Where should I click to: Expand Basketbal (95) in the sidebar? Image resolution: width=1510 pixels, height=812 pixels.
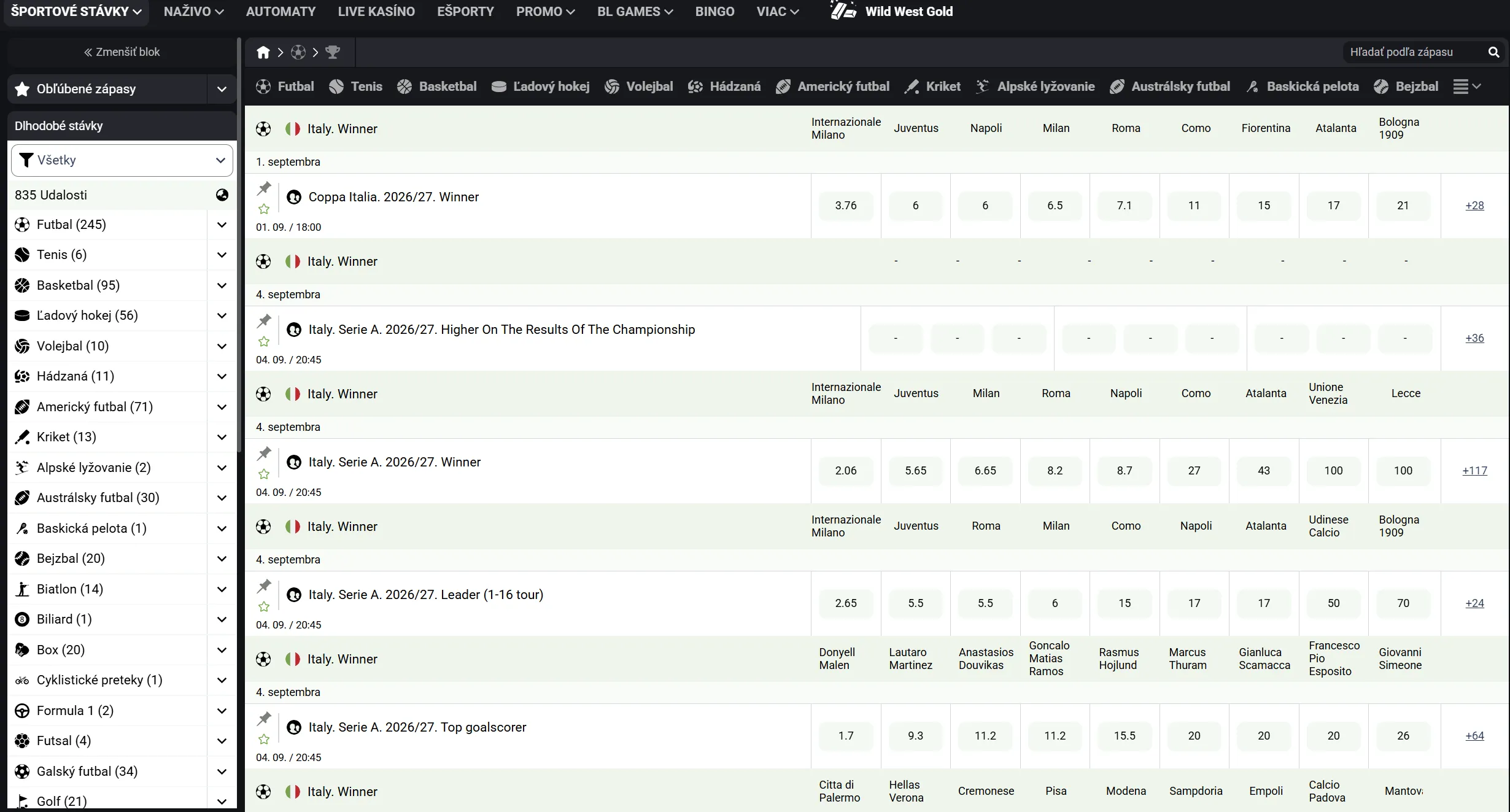[222, 285]
